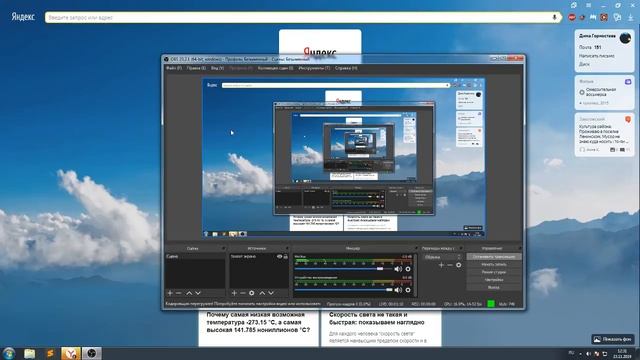Click the studio mode button in OBS
Viewport: 640px width, 360px height.
[x=494, y=272]
